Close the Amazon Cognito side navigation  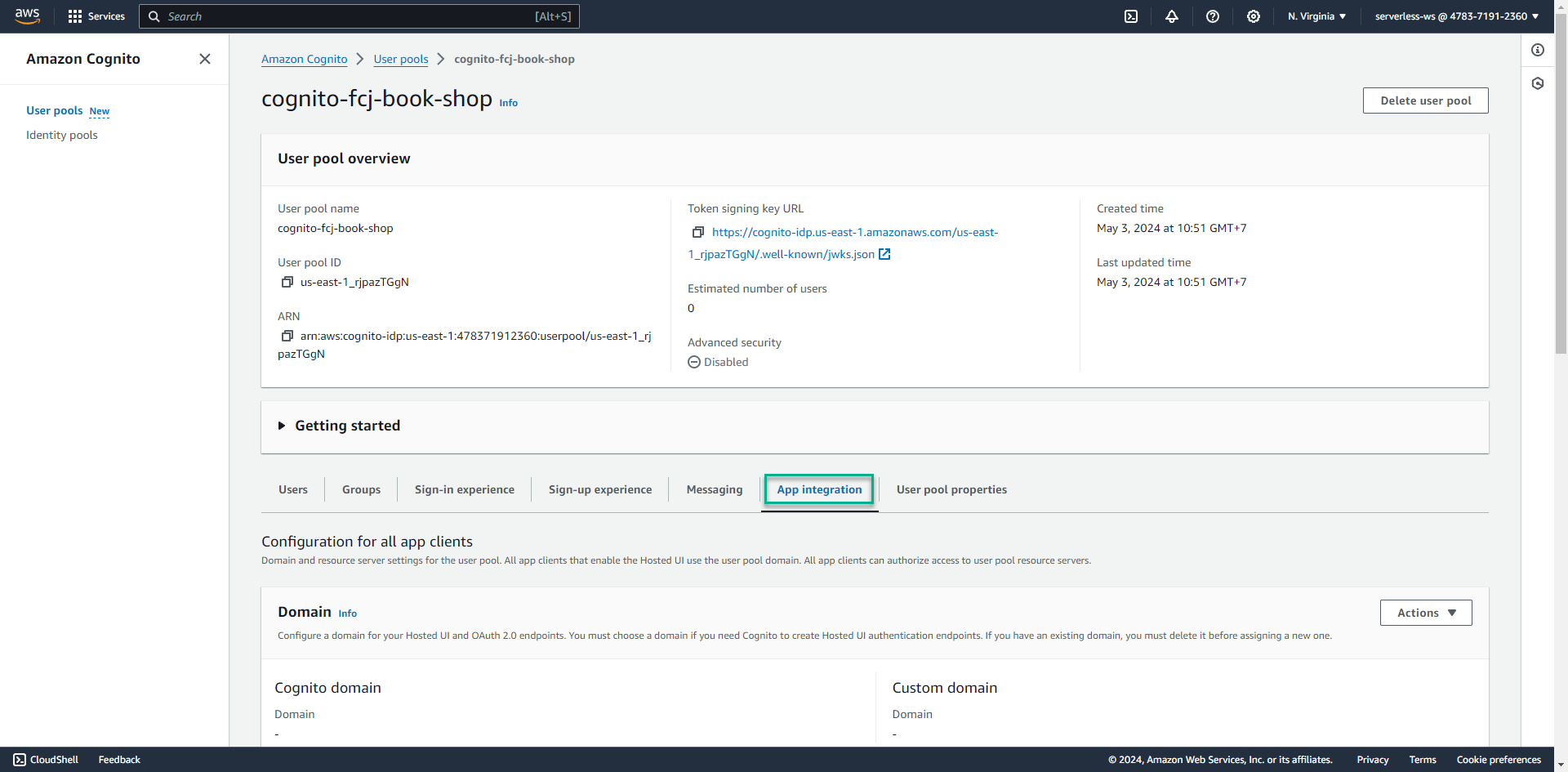pyautogui.click(x=205, y=59)
